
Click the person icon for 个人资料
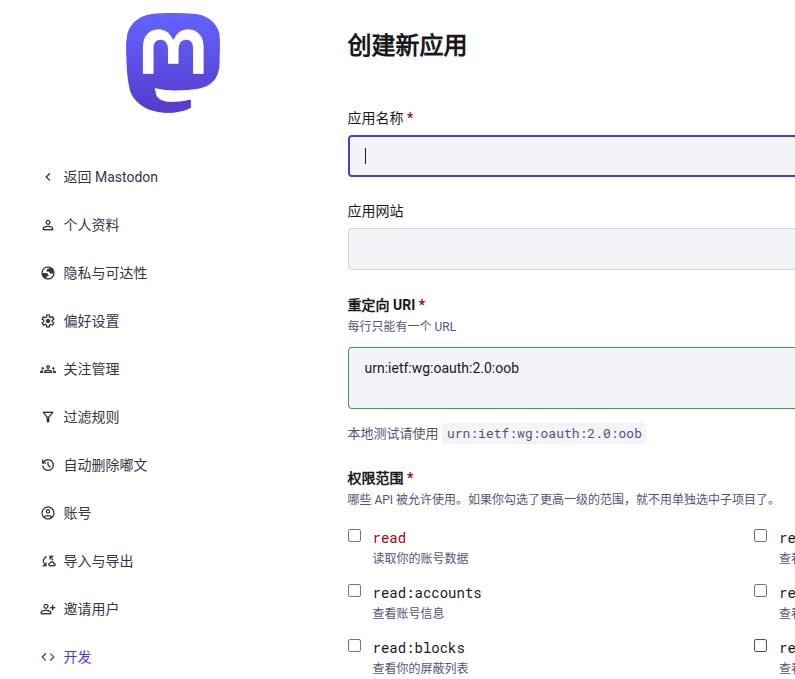47,225
